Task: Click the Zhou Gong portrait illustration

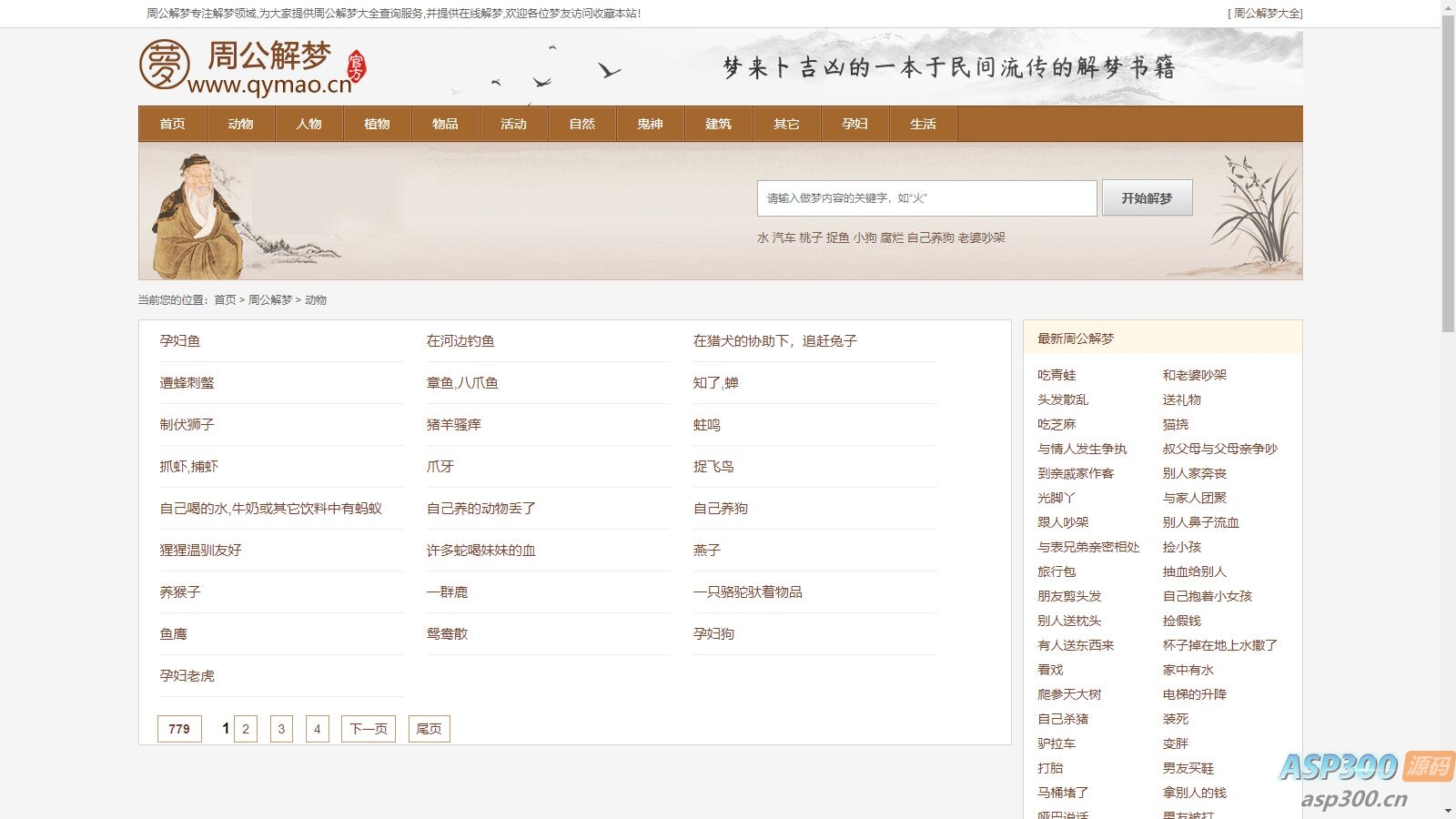Action: 198,217
